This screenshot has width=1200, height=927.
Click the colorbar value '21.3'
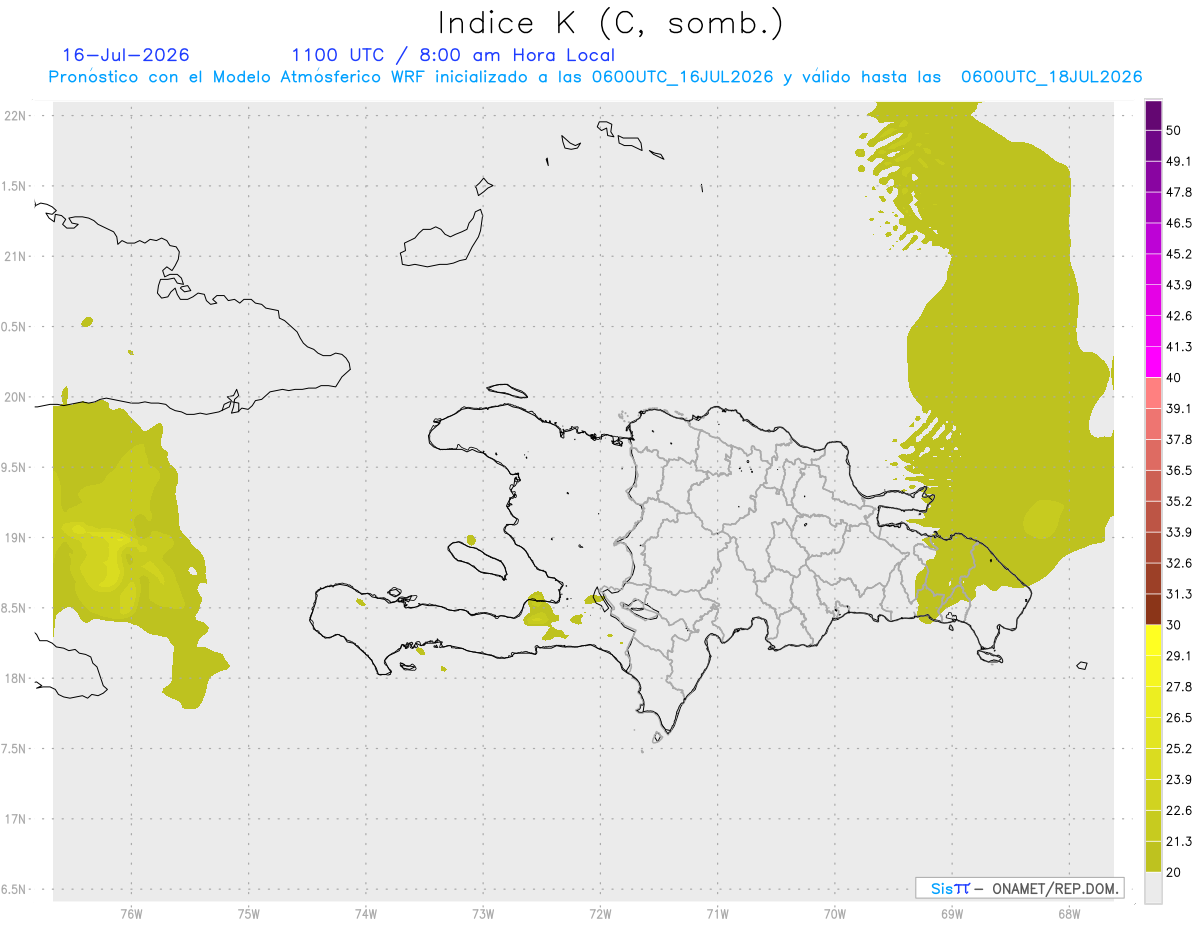pyautogui.click(x=1180, y=842)
